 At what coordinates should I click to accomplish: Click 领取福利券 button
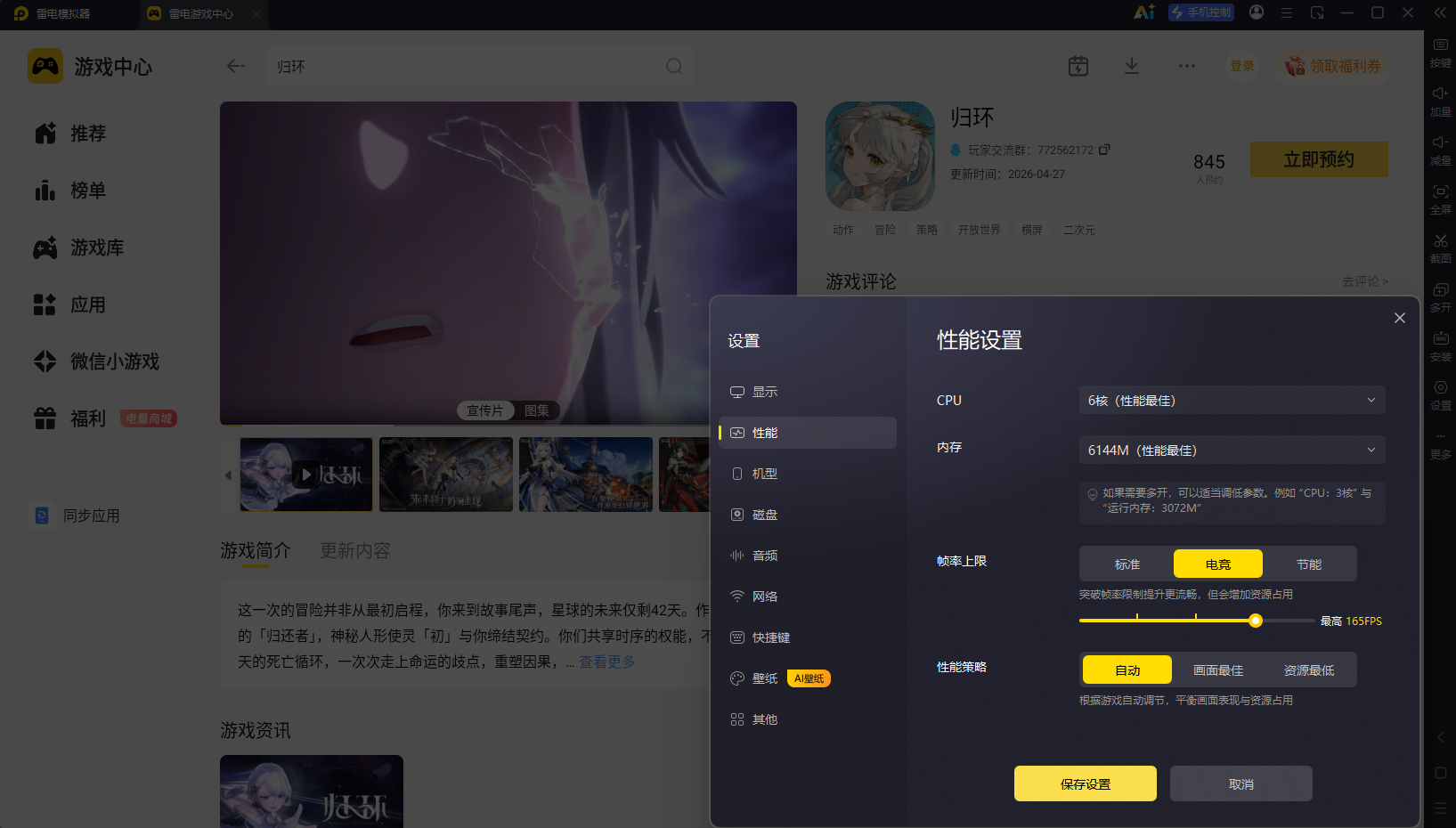[1333, 66]
